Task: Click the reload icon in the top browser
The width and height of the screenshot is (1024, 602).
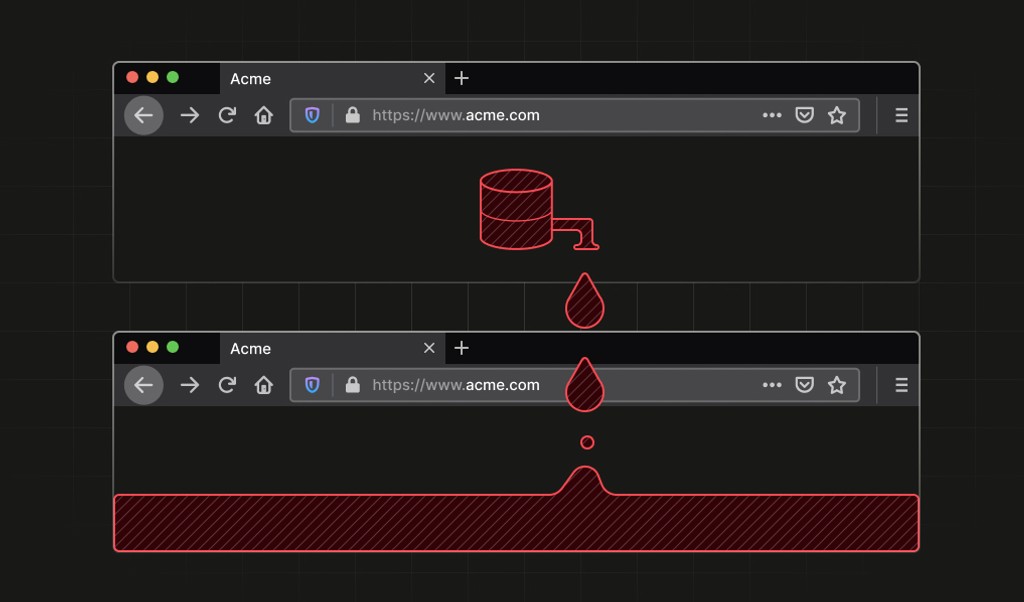Action: tap(226, 115)
